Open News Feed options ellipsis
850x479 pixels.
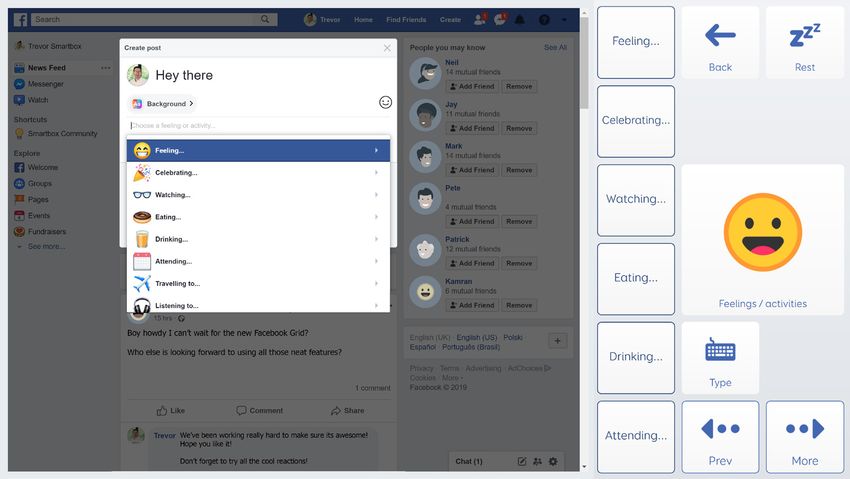tap(105, 68)
